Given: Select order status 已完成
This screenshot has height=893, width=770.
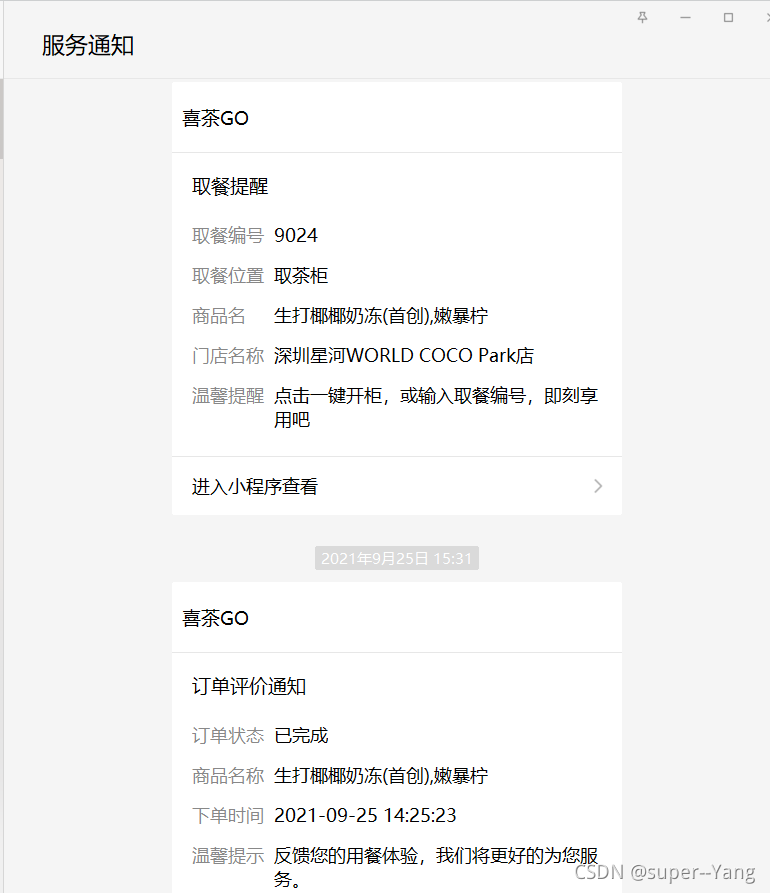Looking at the screenshot, I should click(301, 735).
